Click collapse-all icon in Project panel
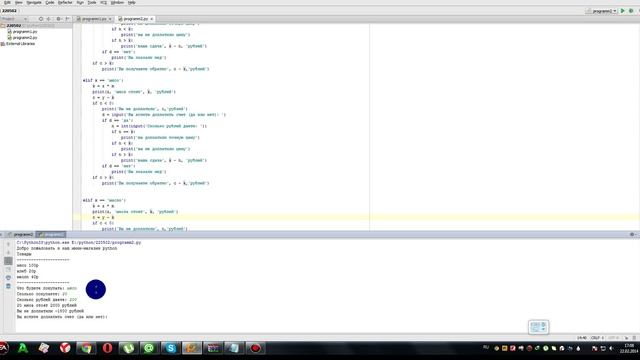640x360 pixels. point(49,19)
